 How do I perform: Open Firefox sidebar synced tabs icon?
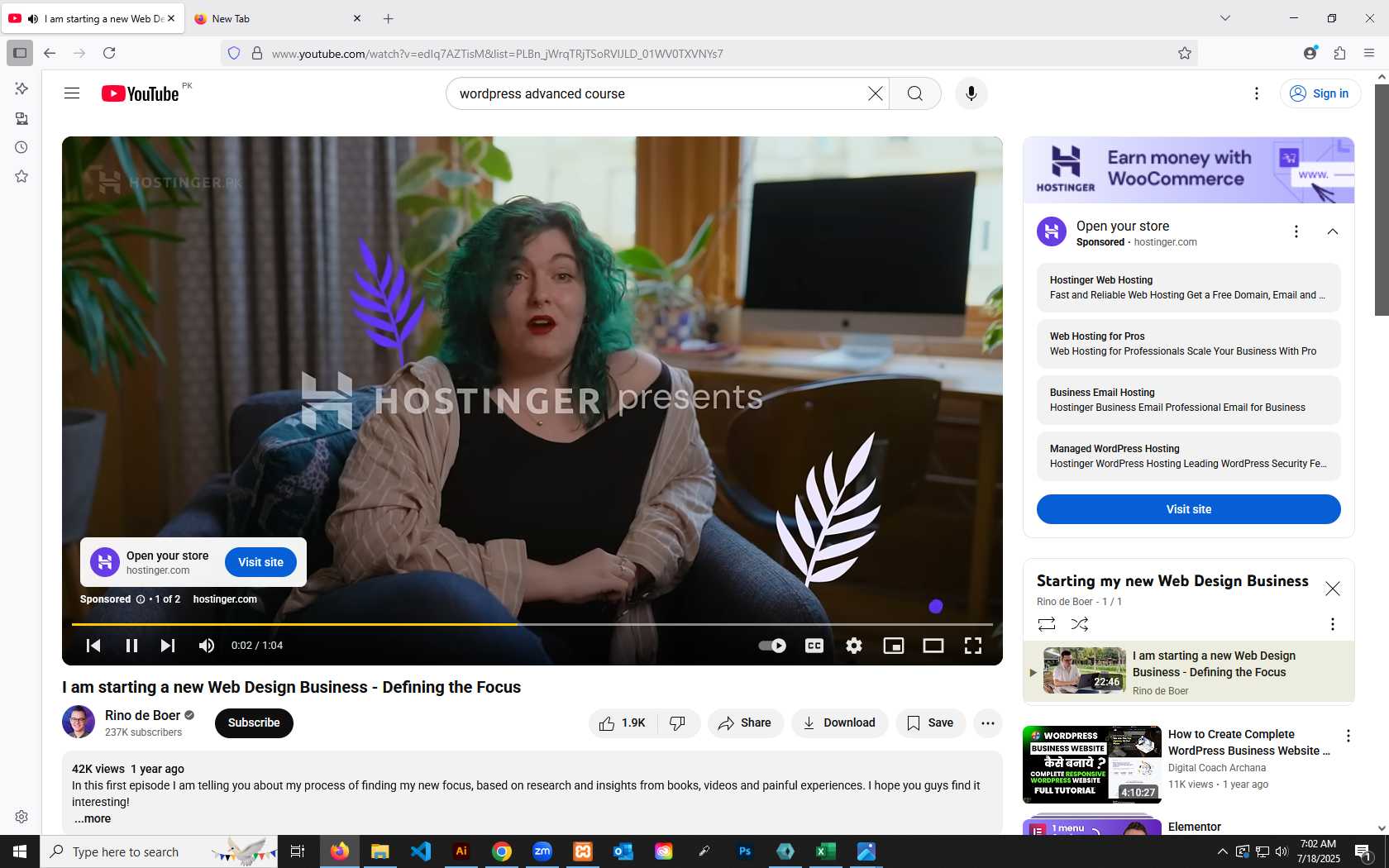(x=21, y=118)
